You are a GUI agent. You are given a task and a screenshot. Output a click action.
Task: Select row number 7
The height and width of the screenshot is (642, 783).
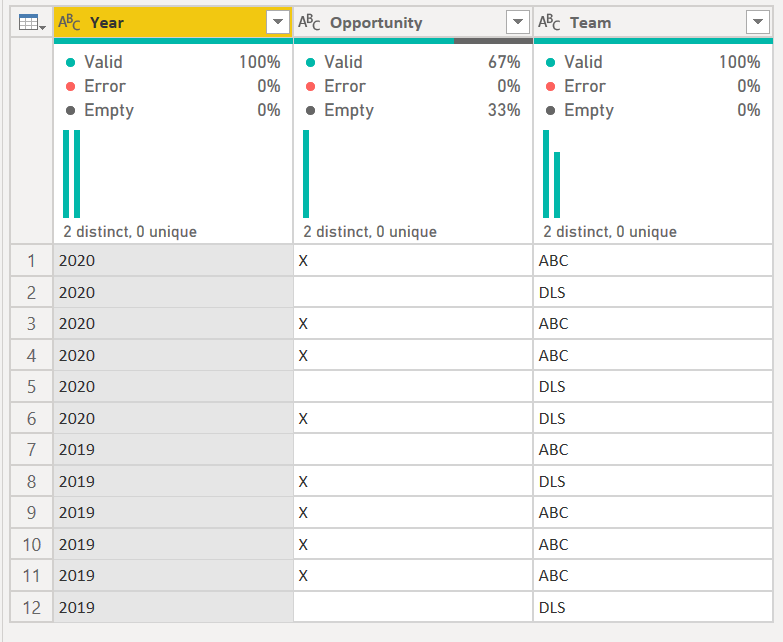tap(31, 449)
